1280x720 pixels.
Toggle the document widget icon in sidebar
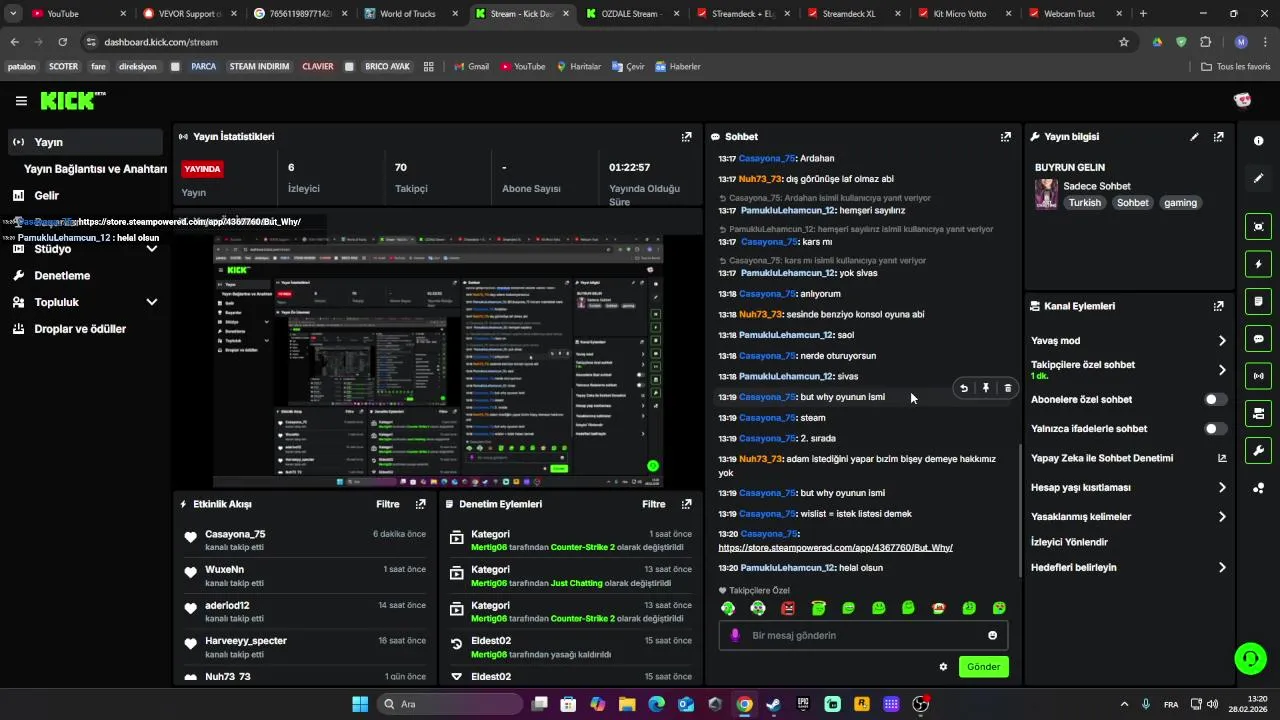click(1258, 301)
